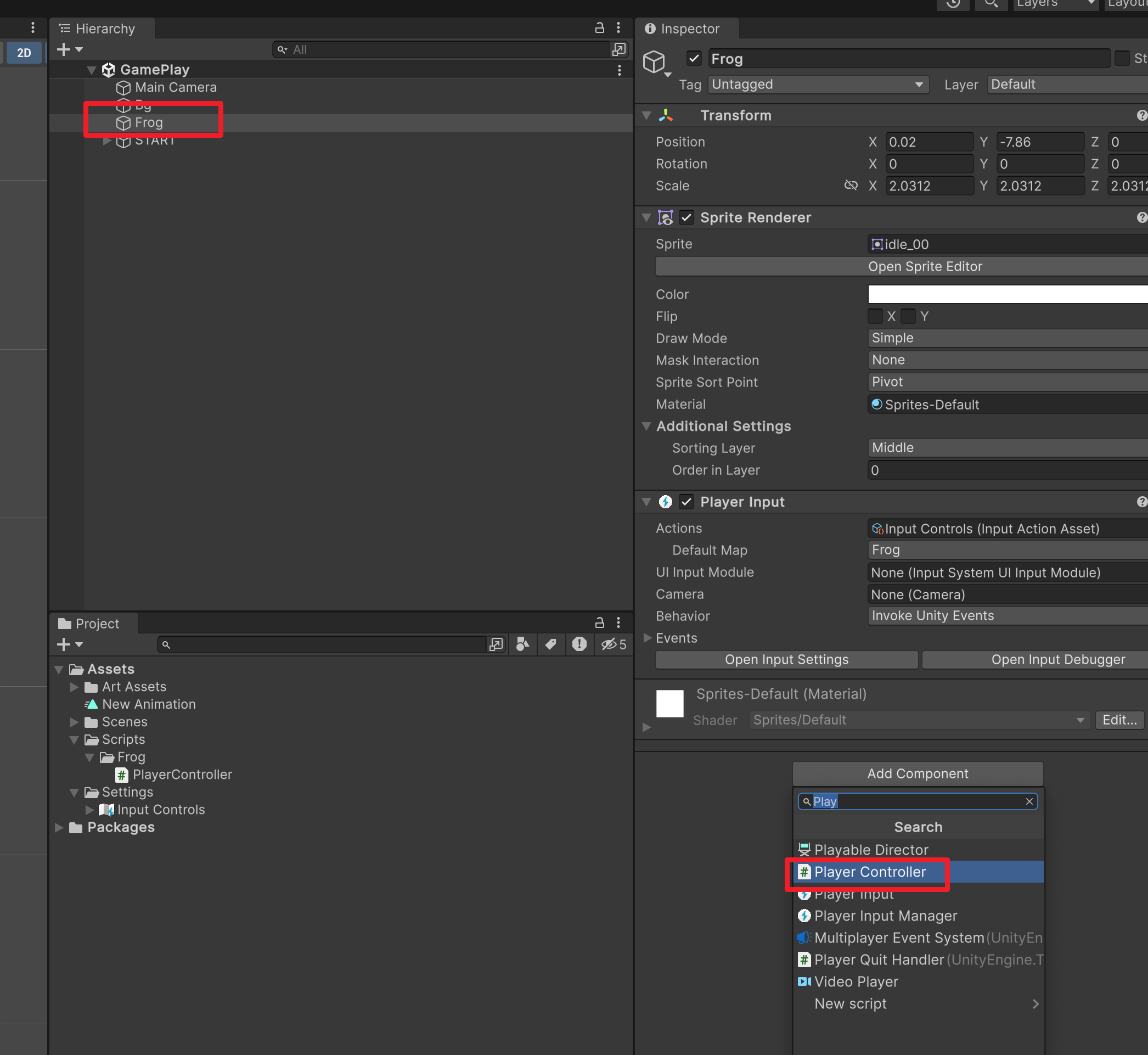This screenshot has width=1148, height=1055.
Task: Click the GamePlay scene three-dot menu
Action: [620, 70]
